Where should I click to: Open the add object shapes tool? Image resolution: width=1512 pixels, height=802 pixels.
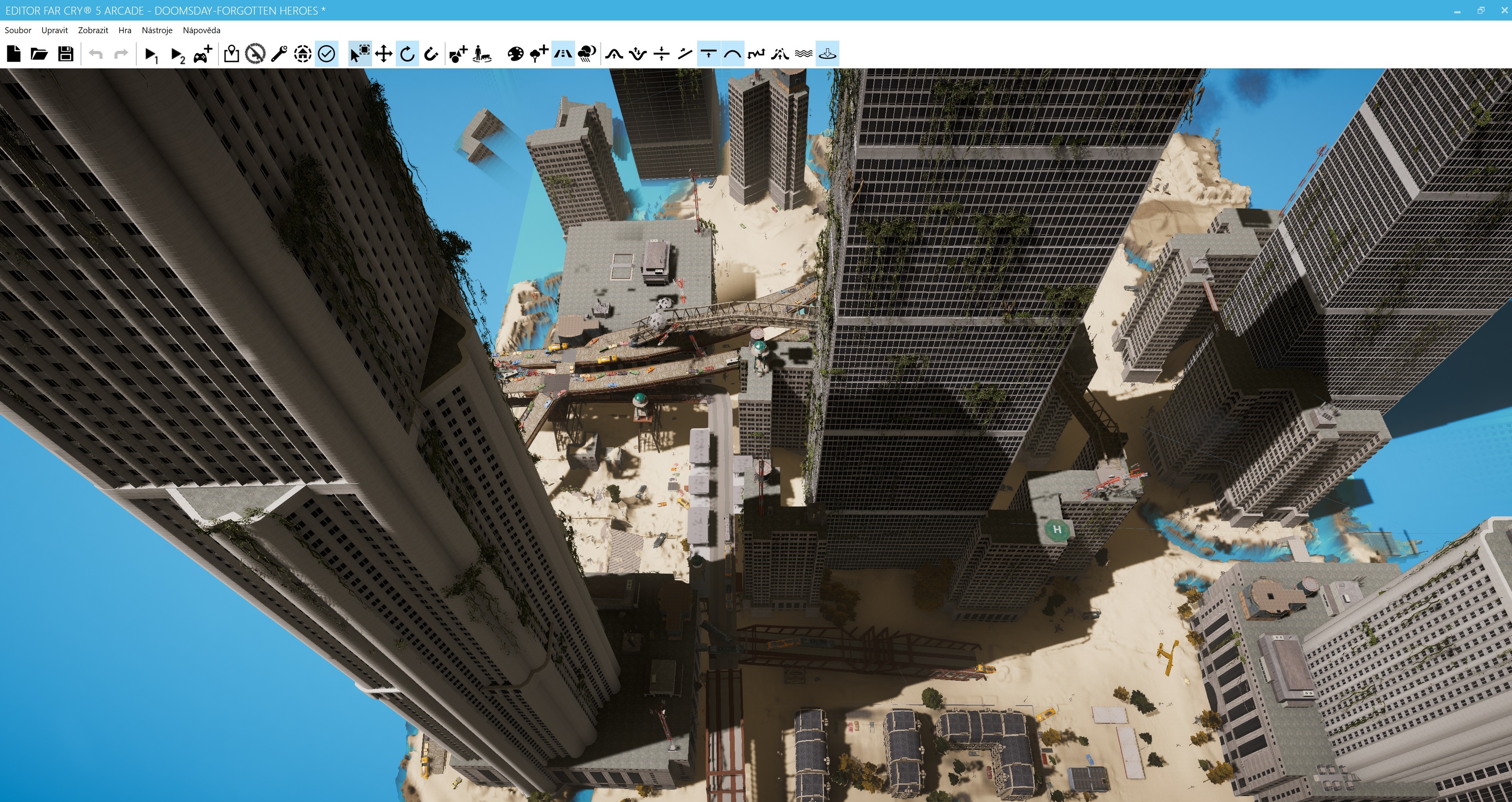(x=457, y=54)
